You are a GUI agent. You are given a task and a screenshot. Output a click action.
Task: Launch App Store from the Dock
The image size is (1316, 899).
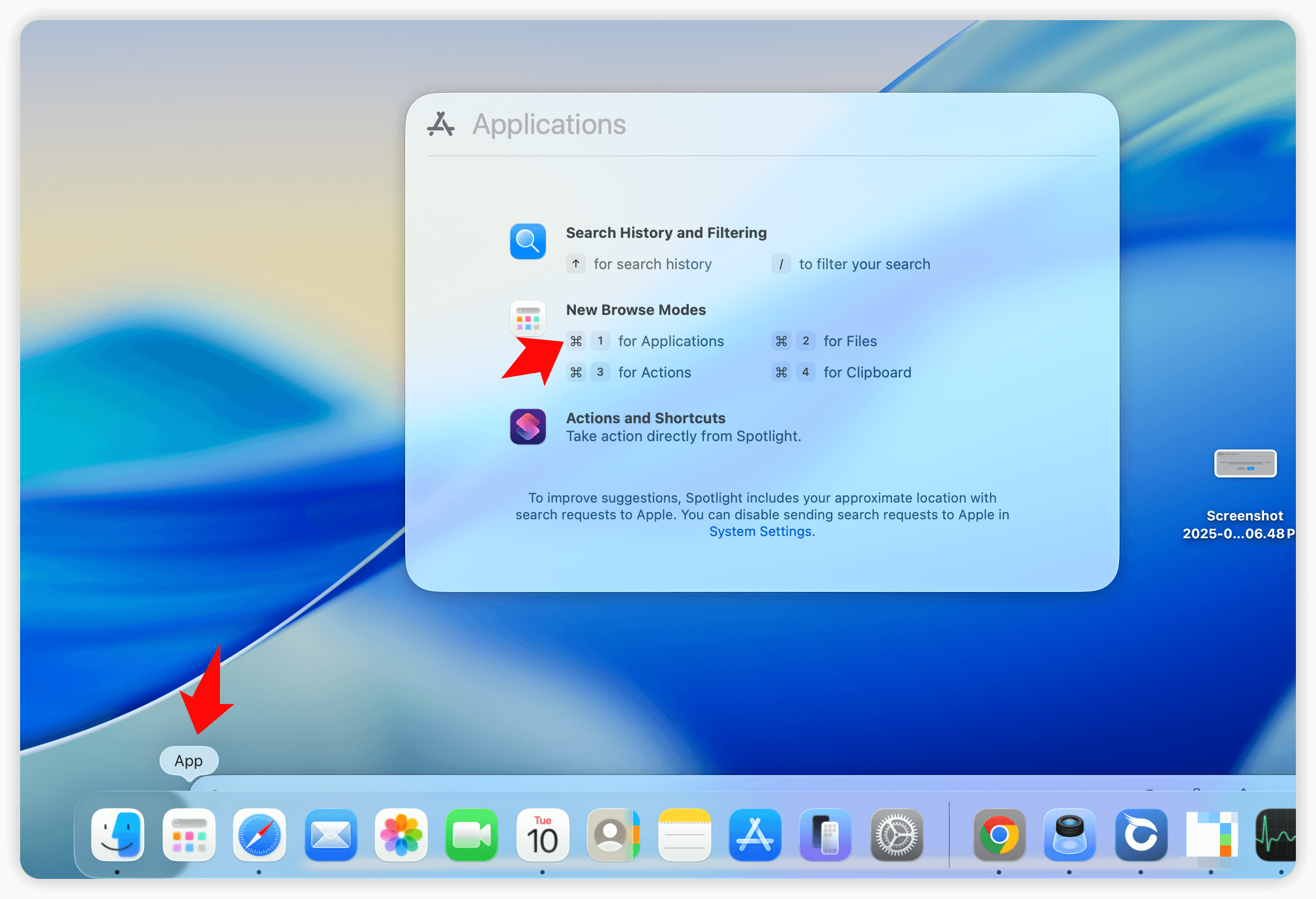755,835
